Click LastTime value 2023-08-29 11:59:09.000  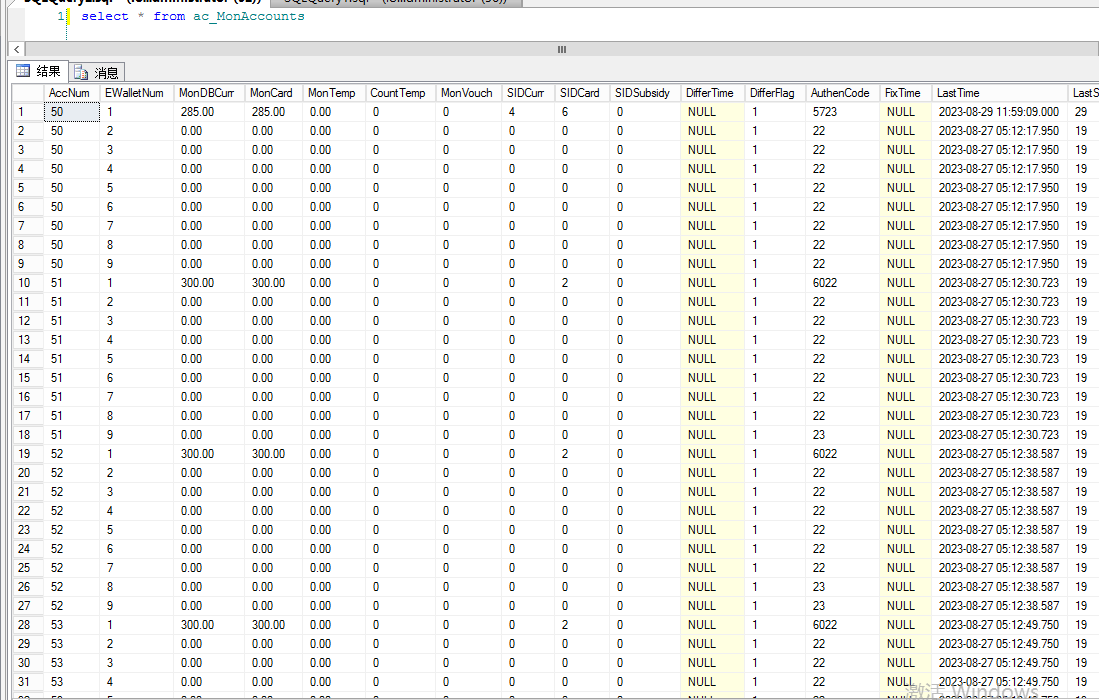click(998, 112)
